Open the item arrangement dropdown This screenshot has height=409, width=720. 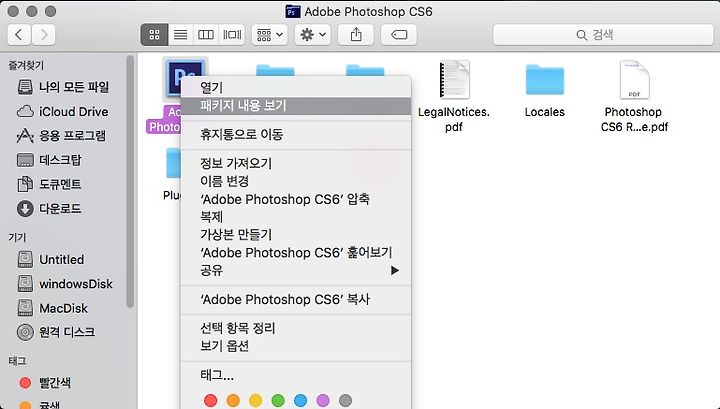coord(270,35)
